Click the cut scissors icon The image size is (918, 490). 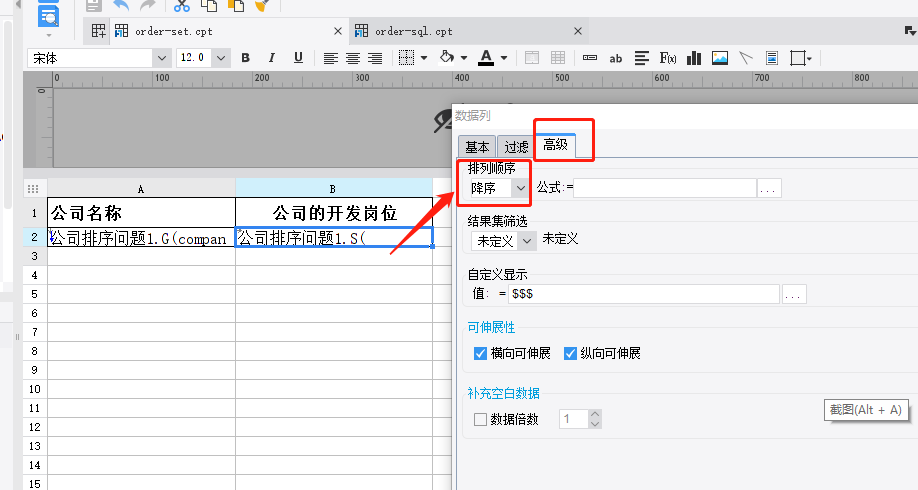pyautogui.click(x=182, y=6)
